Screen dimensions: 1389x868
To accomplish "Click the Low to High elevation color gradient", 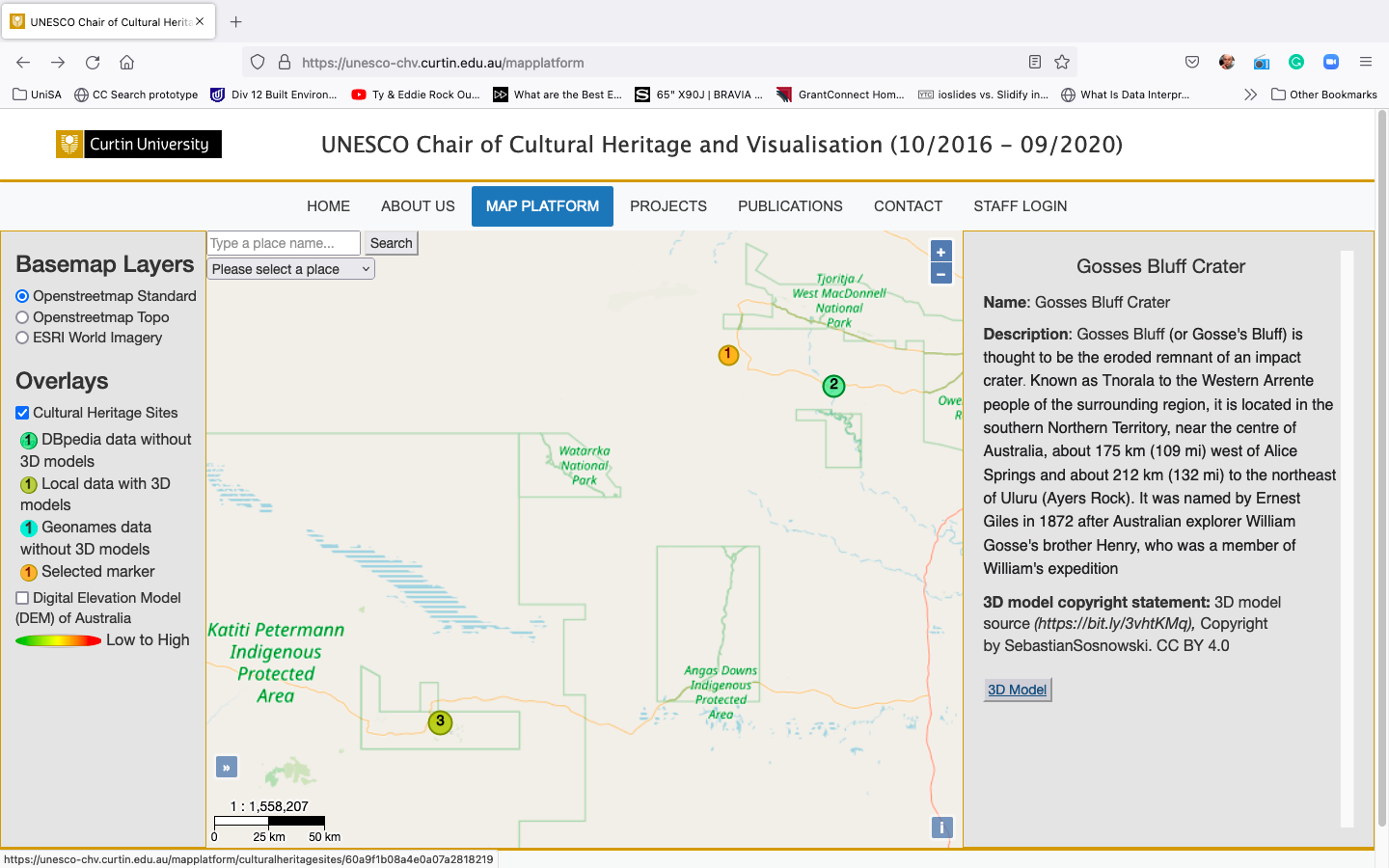I will [x=58, y=640].
